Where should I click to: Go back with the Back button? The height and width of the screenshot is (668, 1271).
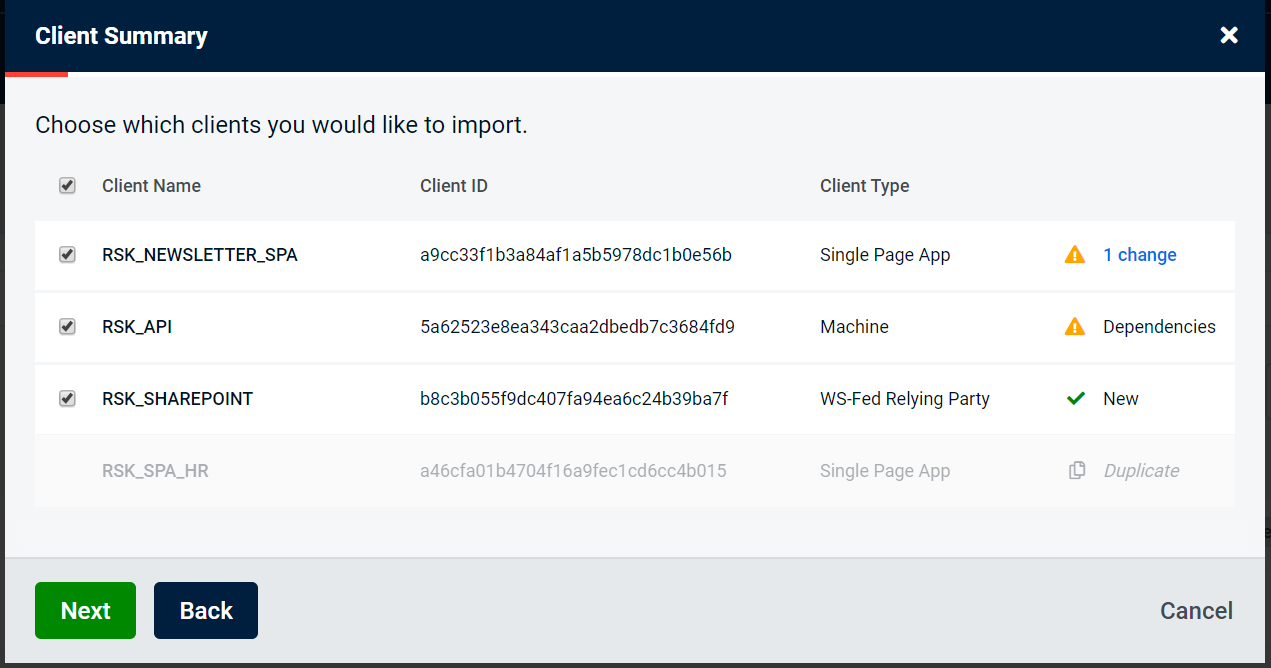pyautogui.click(x=205, y=610)
